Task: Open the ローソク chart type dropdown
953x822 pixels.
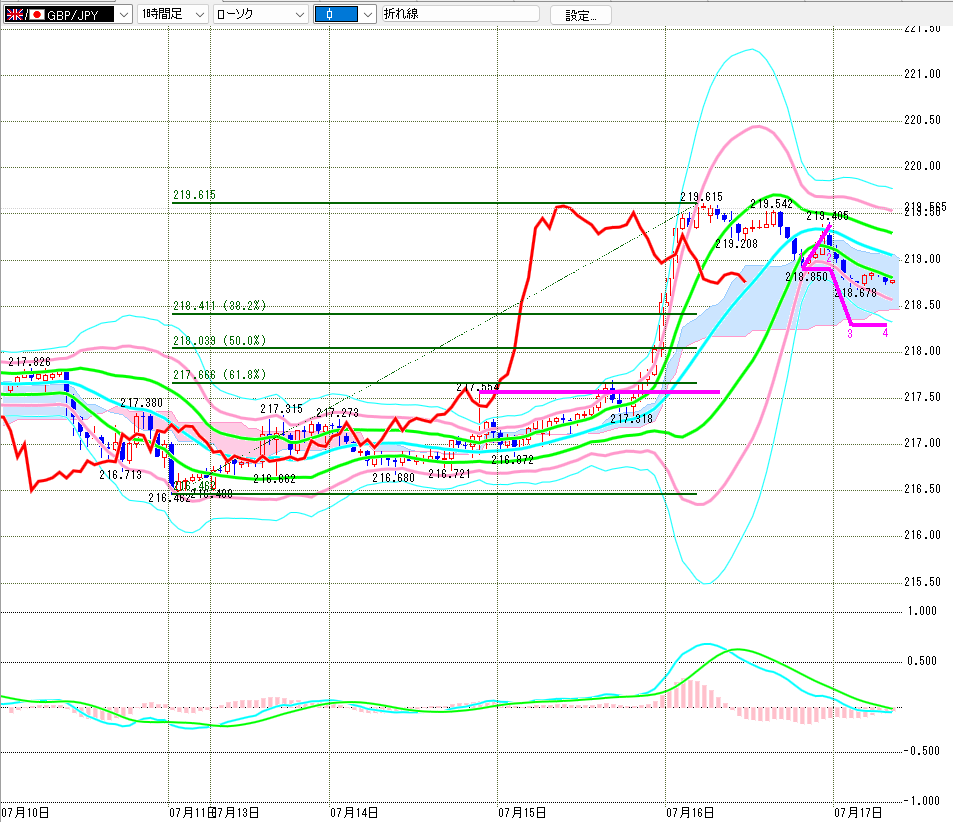Action: [300, 15]
